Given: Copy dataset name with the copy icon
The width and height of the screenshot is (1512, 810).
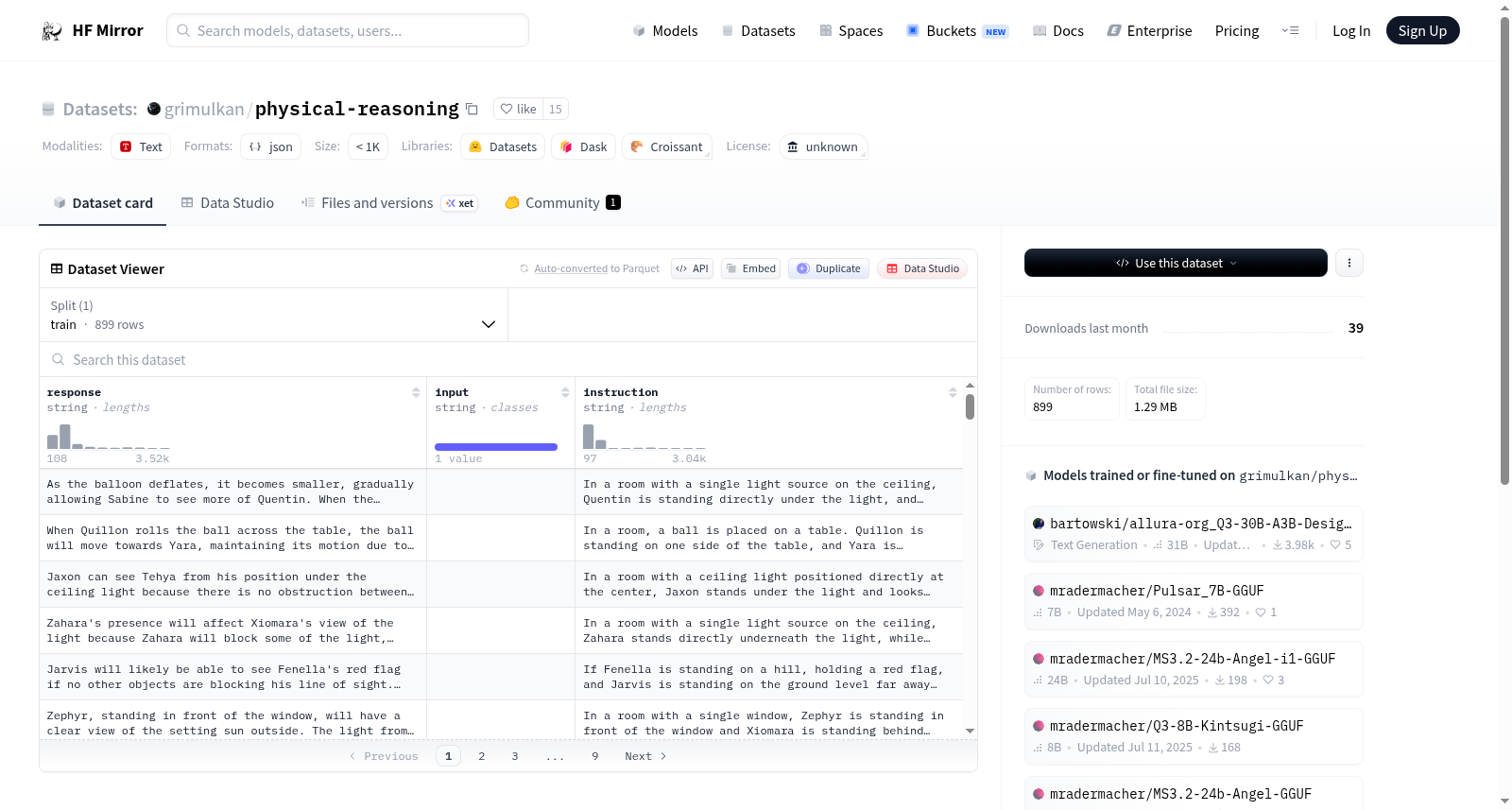Looking at the screenshot, I should (472, 109).
